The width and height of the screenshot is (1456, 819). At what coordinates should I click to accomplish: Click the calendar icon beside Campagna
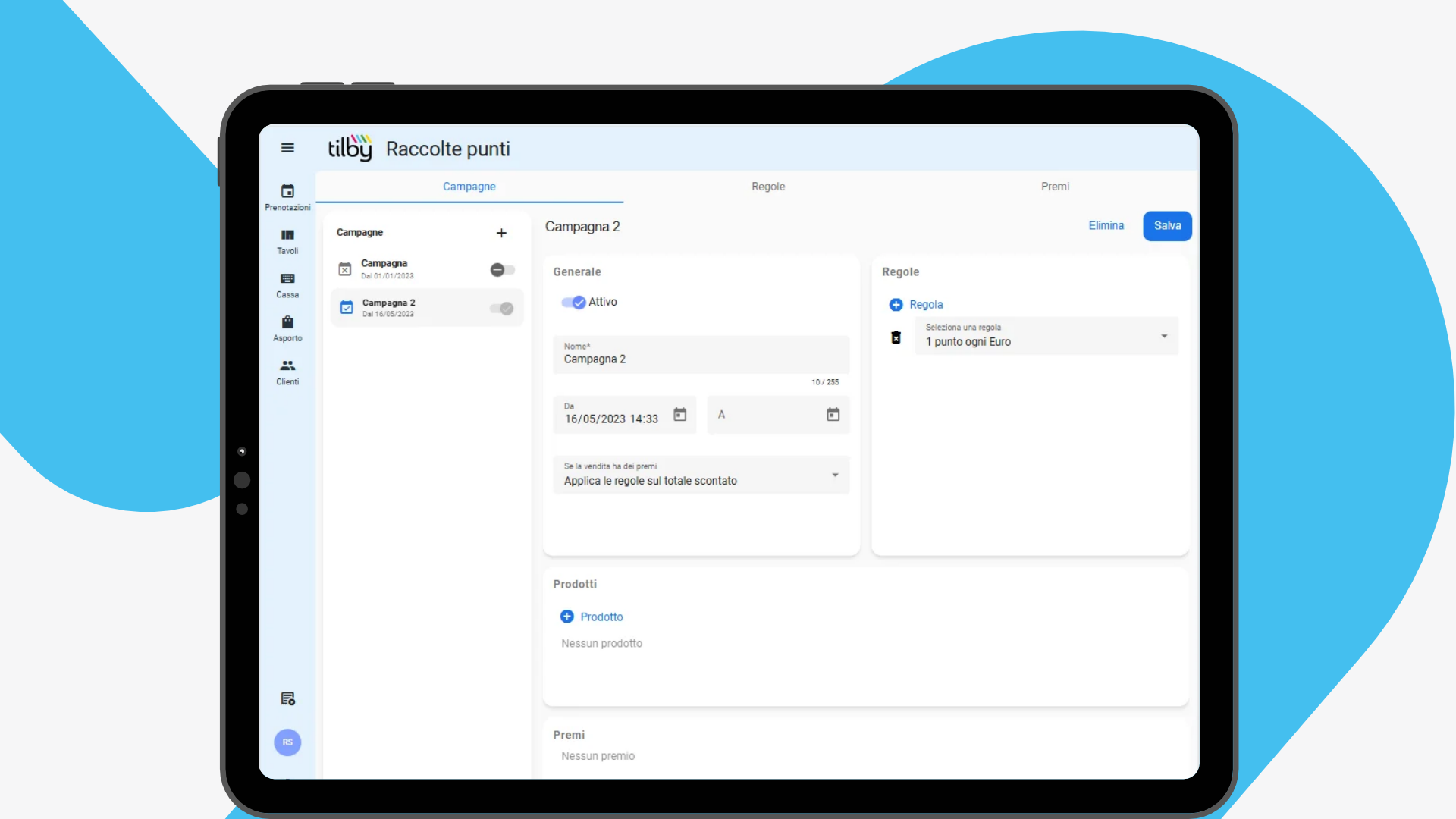(x=345, y=269)
